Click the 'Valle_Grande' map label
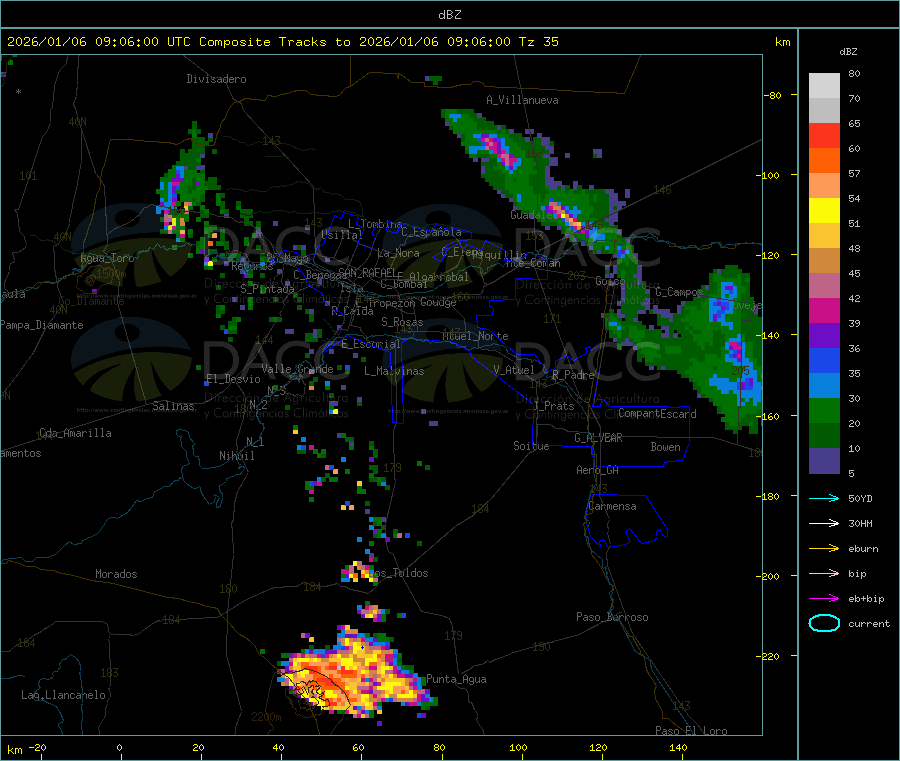This screenshot has width=900, height=761. point(297,369)
